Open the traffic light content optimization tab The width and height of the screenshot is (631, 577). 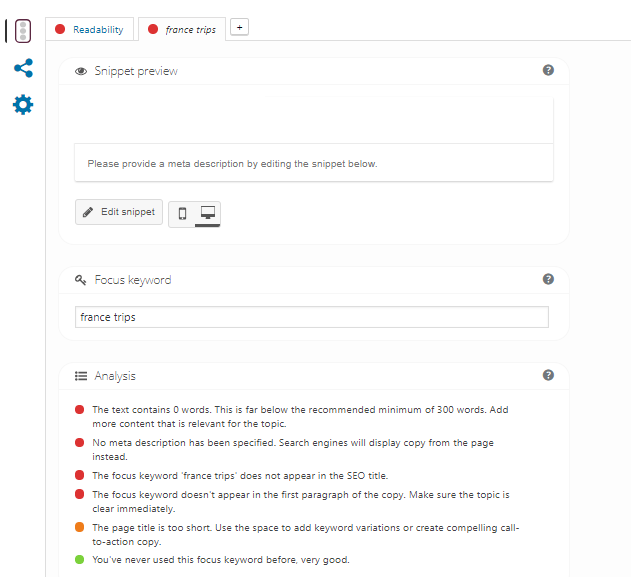[23, 30]
